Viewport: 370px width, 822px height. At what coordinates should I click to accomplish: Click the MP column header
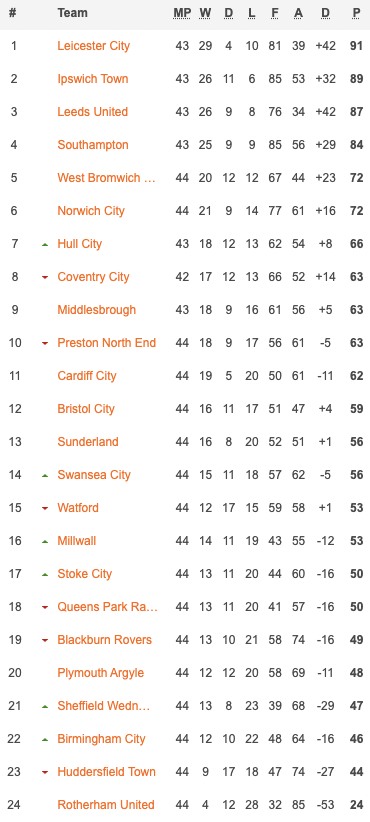[182, 13]
